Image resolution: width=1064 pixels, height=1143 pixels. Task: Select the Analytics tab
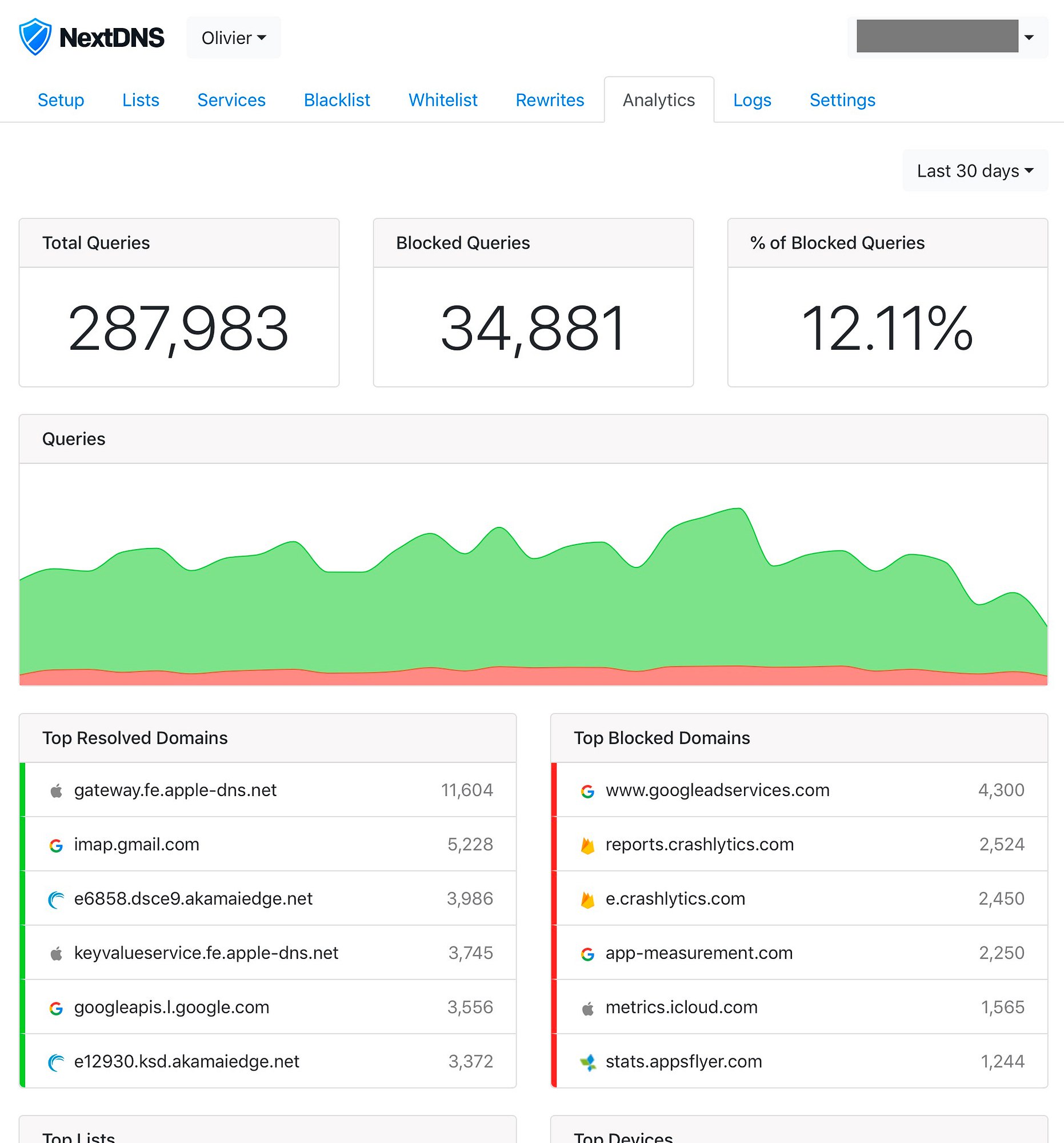click(659, 100)
